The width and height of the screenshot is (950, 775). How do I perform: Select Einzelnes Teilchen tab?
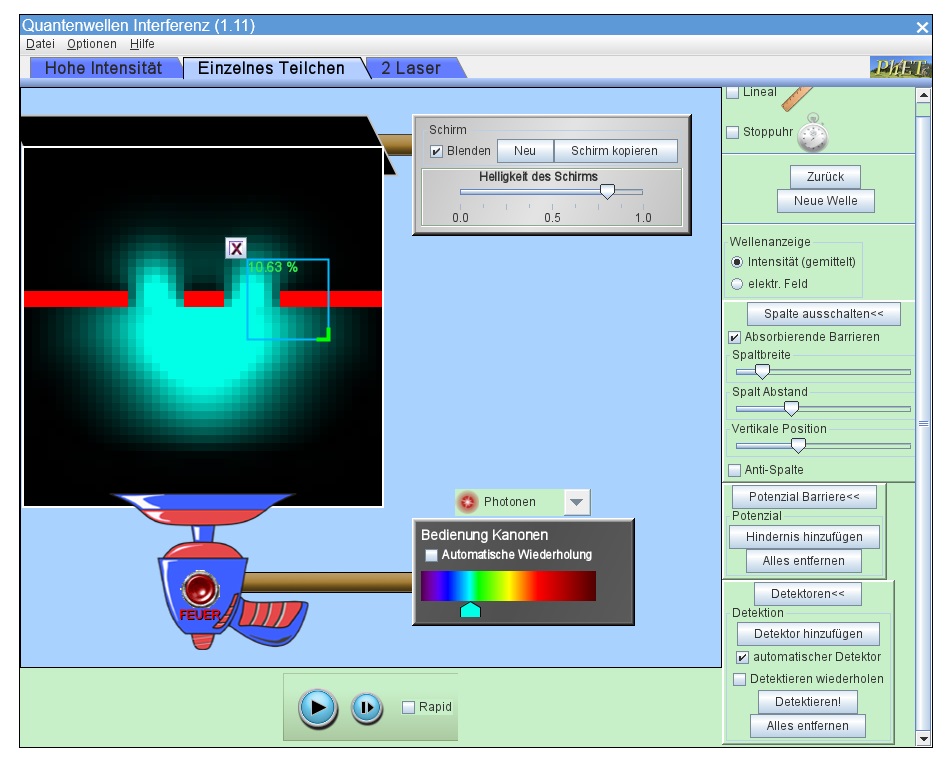click(x=271, y=68)
